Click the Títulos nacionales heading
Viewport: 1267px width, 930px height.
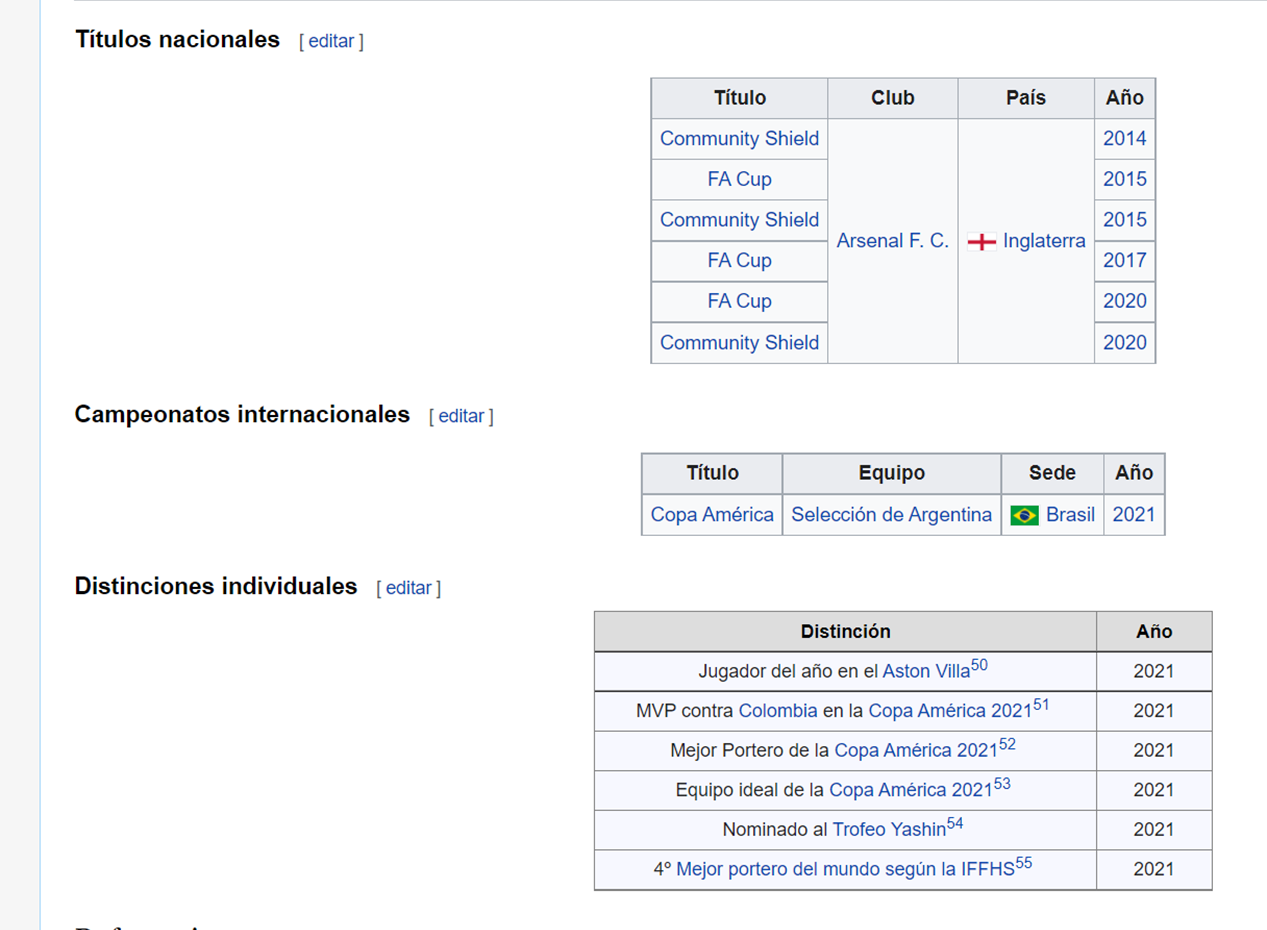[177, 40]
